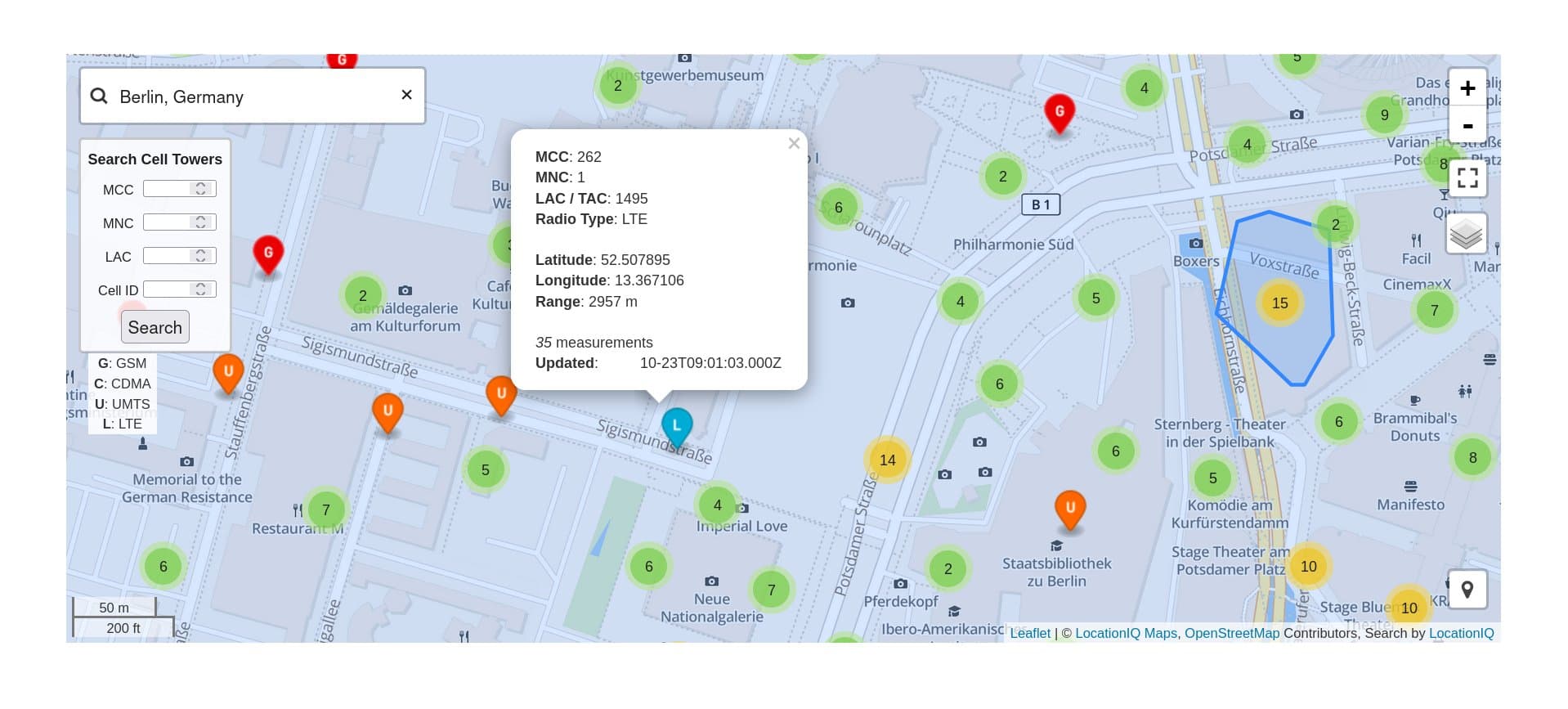Screen dimensions: 1568x709
Task: Close the cell tower details popup
Action: [x=793, y=144]
